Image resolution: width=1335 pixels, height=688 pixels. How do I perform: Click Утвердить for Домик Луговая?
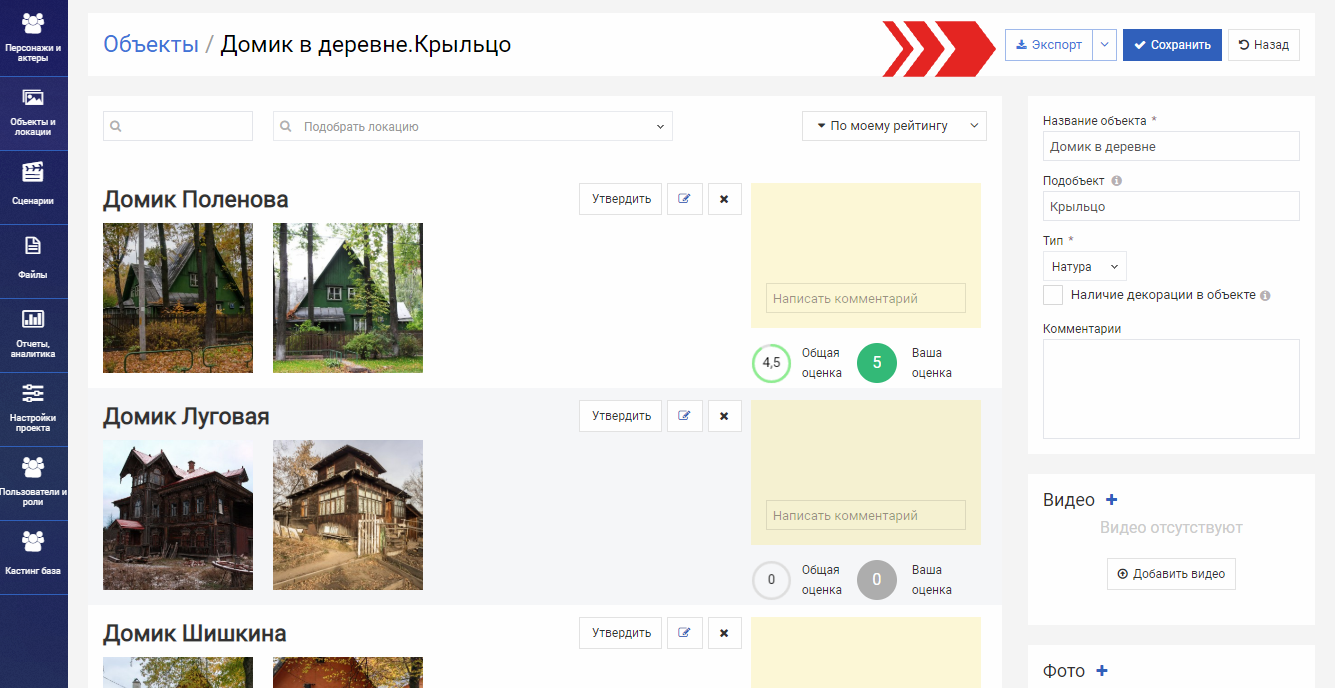click(x=621, y=416)
